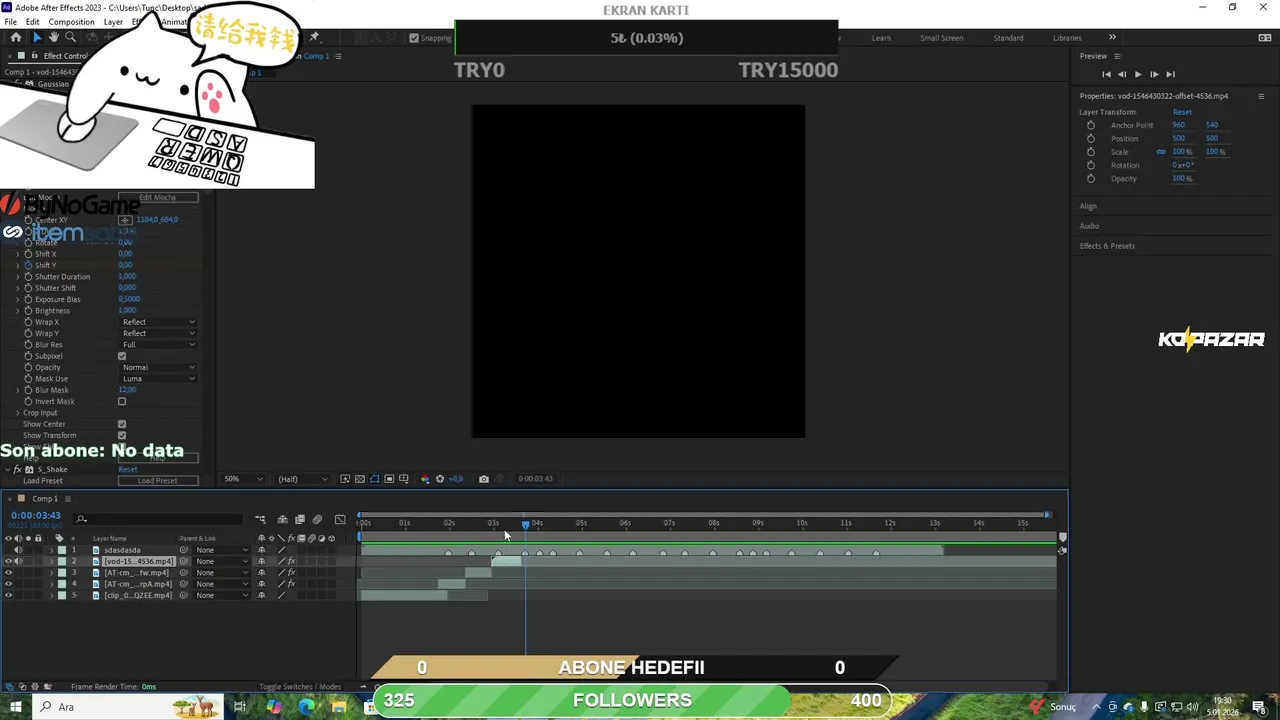Open the composition mini-flowchart icon
Viewport: 1280px width, 720px height.
click(x=260, y=519)
